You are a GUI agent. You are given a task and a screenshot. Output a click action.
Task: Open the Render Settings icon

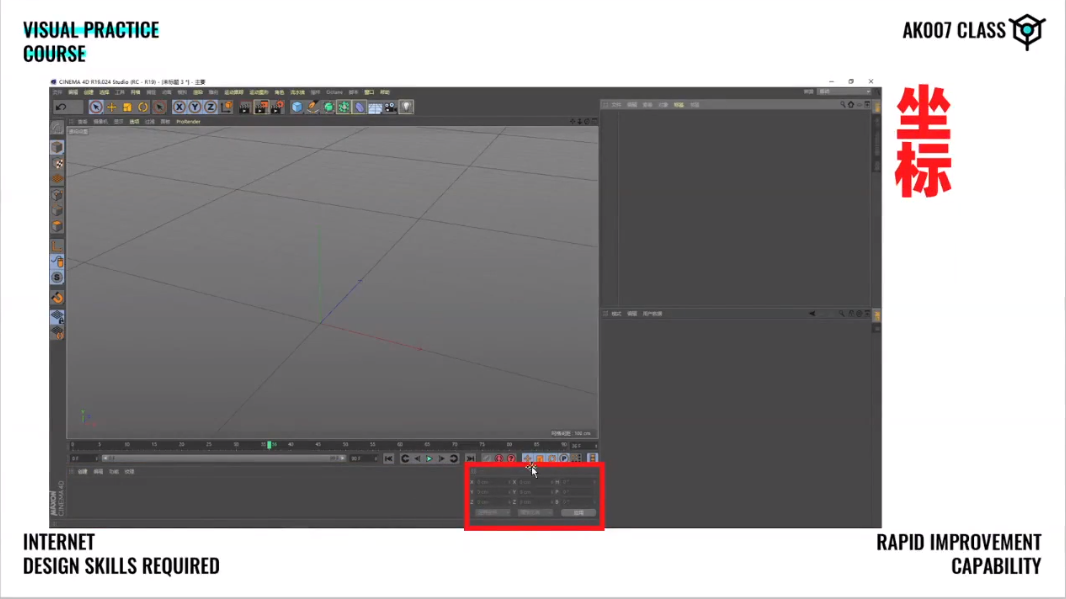[x=277, y=107]
